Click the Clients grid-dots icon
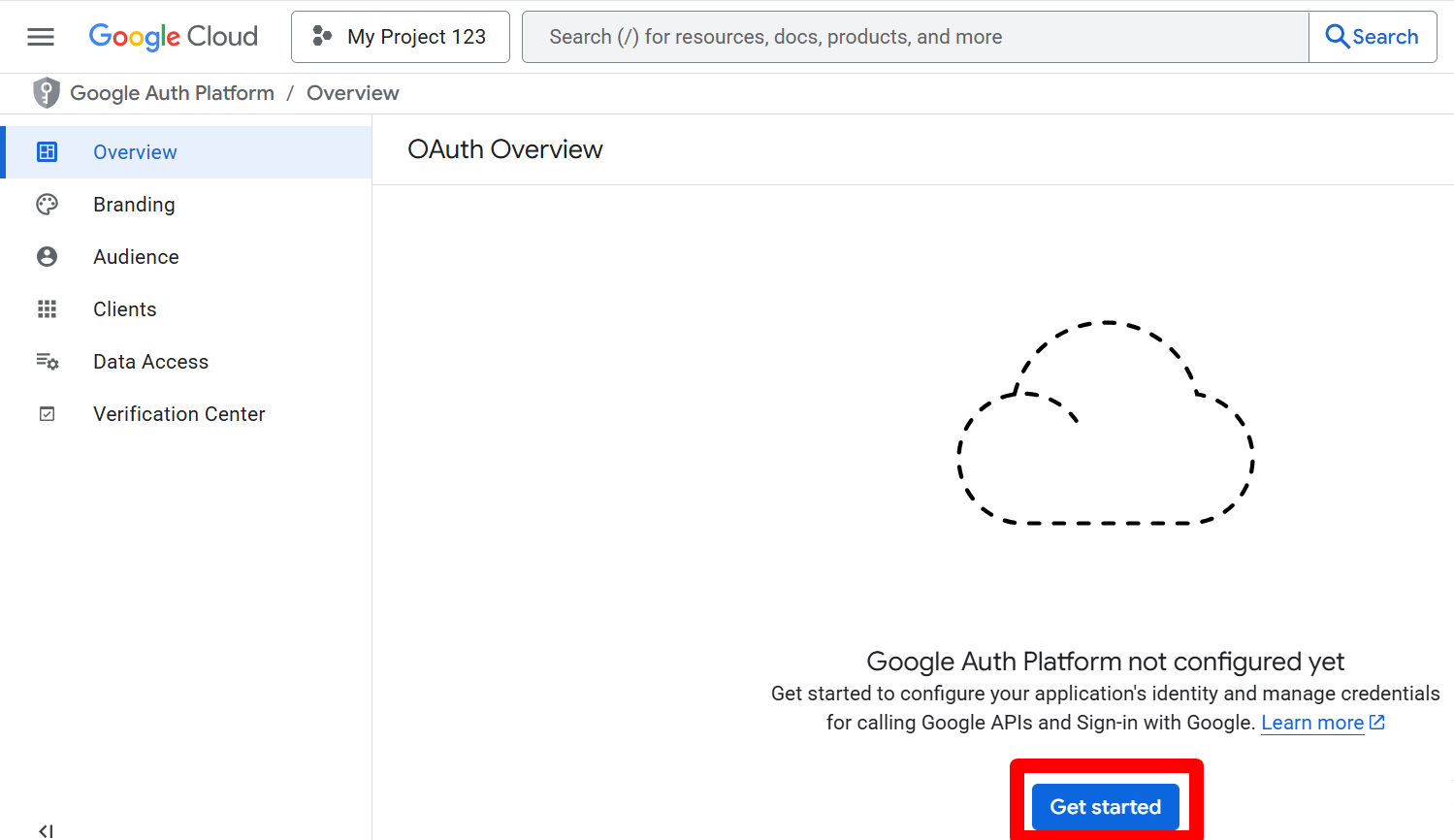 (47, 309)
